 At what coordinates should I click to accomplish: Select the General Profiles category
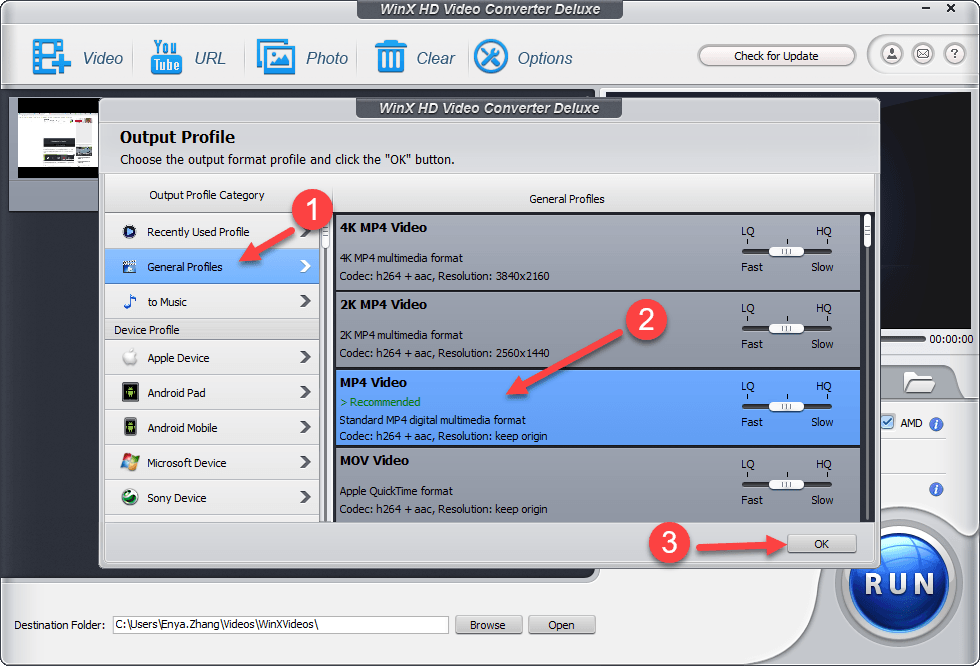click(x=212, y=267)
